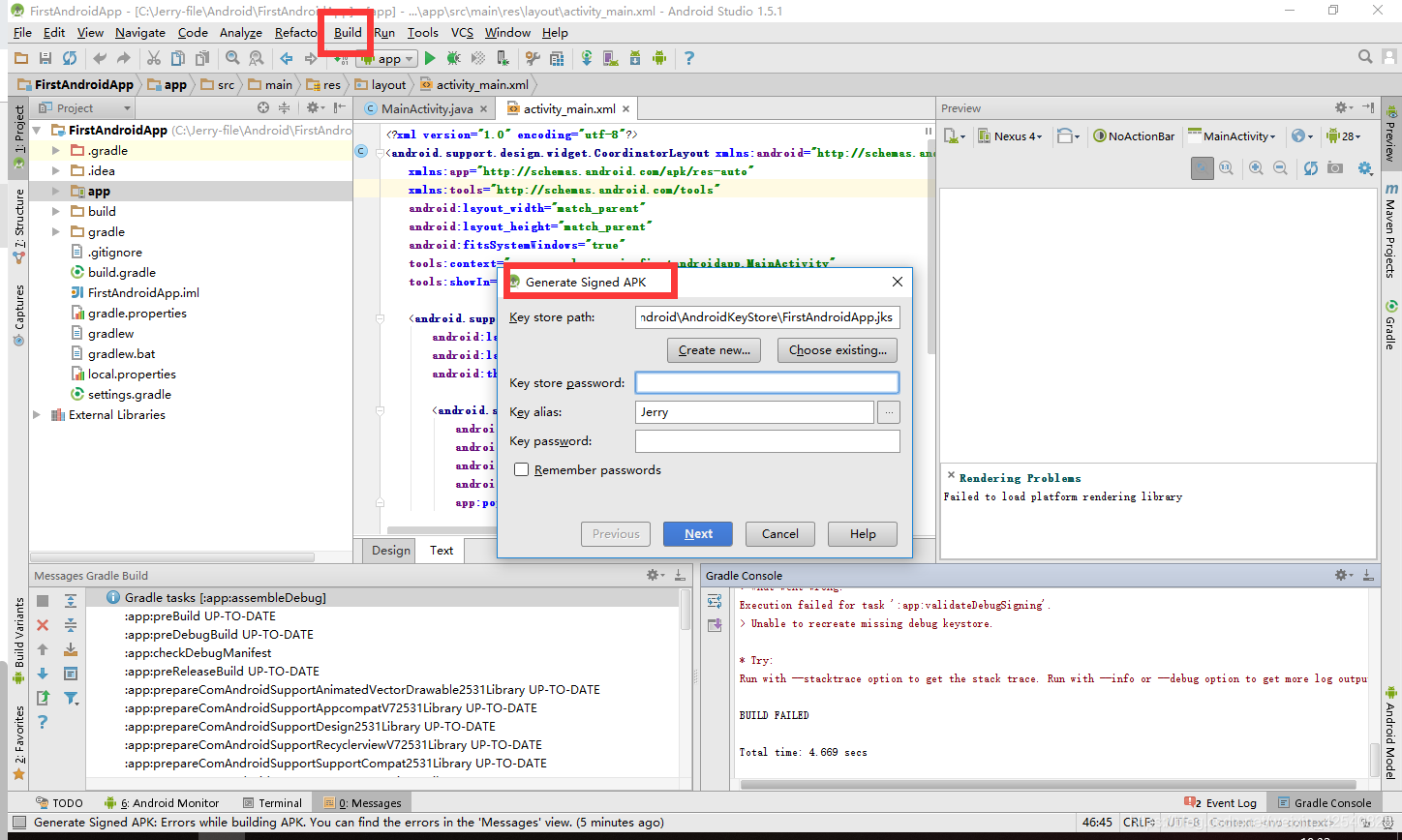Switch to Design tab of editor
This screenshot has width=1402, height=840.
(x=391, y=550)
